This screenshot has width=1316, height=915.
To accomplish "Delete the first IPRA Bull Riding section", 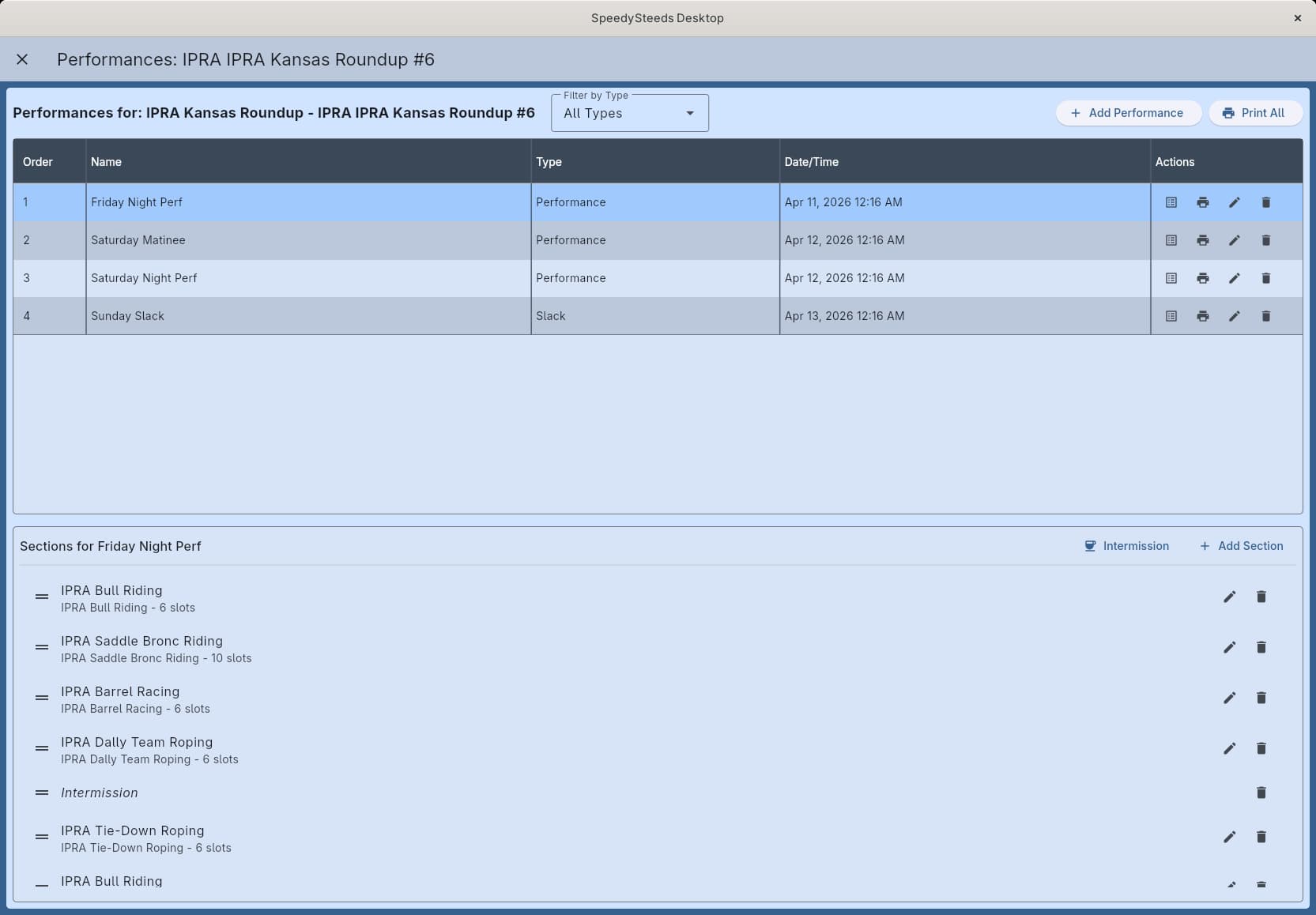I will tap(1261, 597).
